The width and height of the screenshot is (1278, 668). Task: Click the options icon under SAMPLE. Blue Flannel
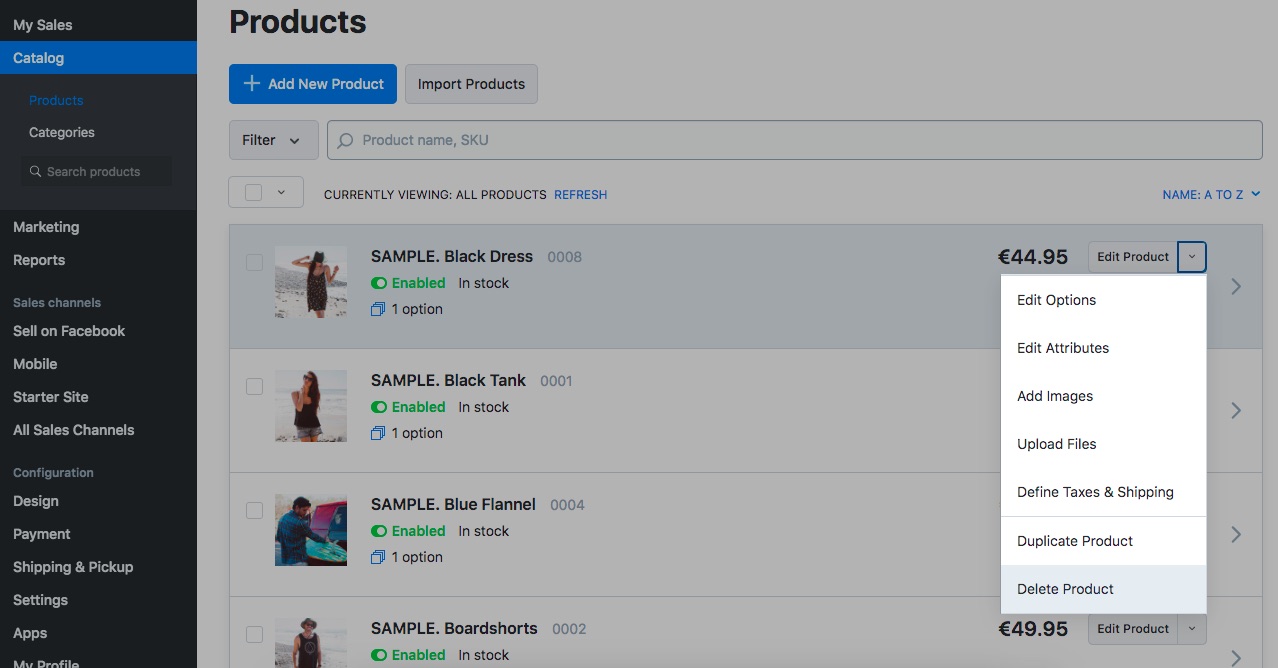[378, 558]
